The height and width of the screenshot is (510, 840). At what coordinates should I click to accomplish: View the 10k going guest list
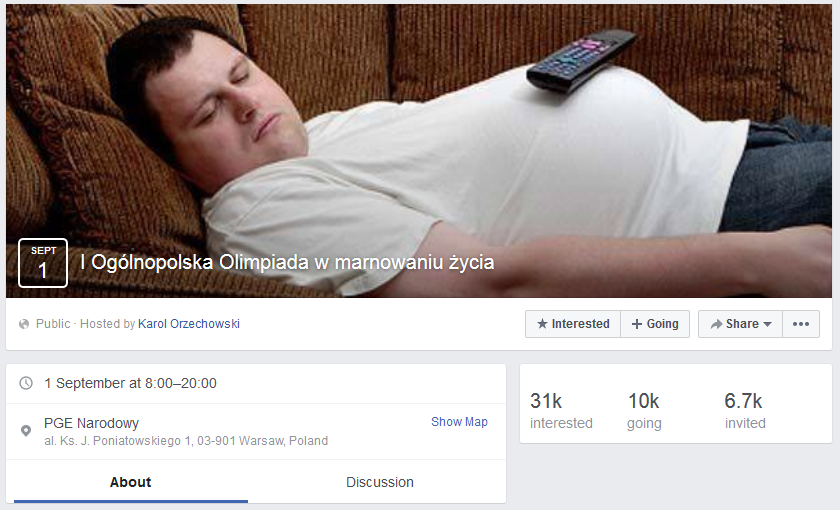(x=644, y=411)
